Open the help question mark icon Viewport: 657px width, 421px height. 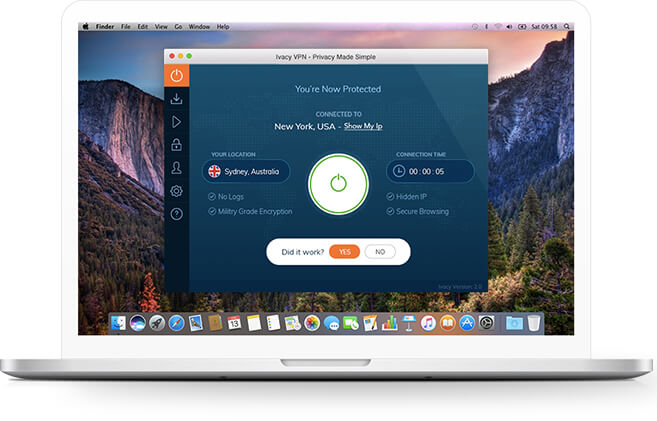[x=176, y=214]
